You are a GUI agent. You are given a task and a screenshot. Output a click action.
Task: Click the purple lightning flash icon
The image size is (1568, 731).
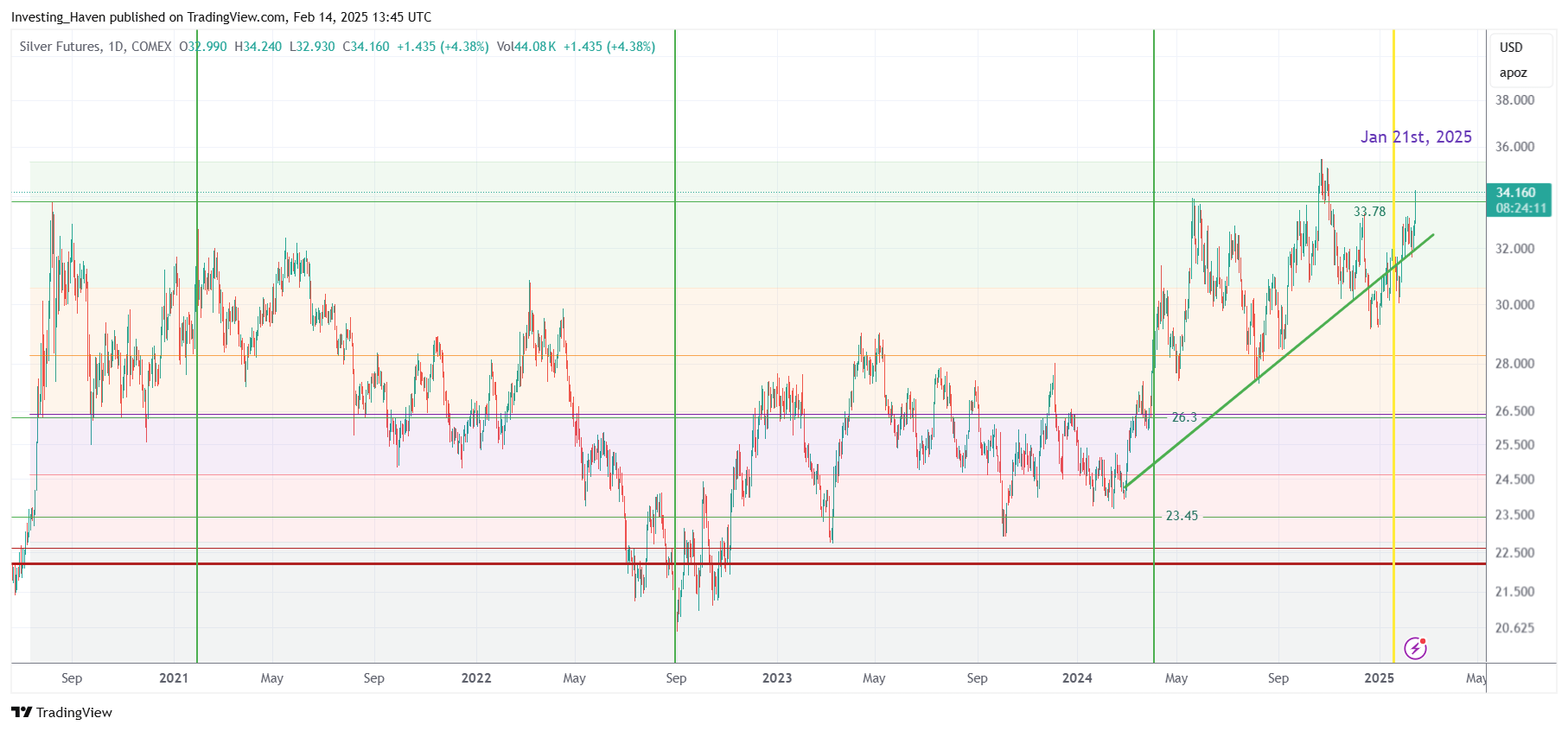[x=1415, y=647]
